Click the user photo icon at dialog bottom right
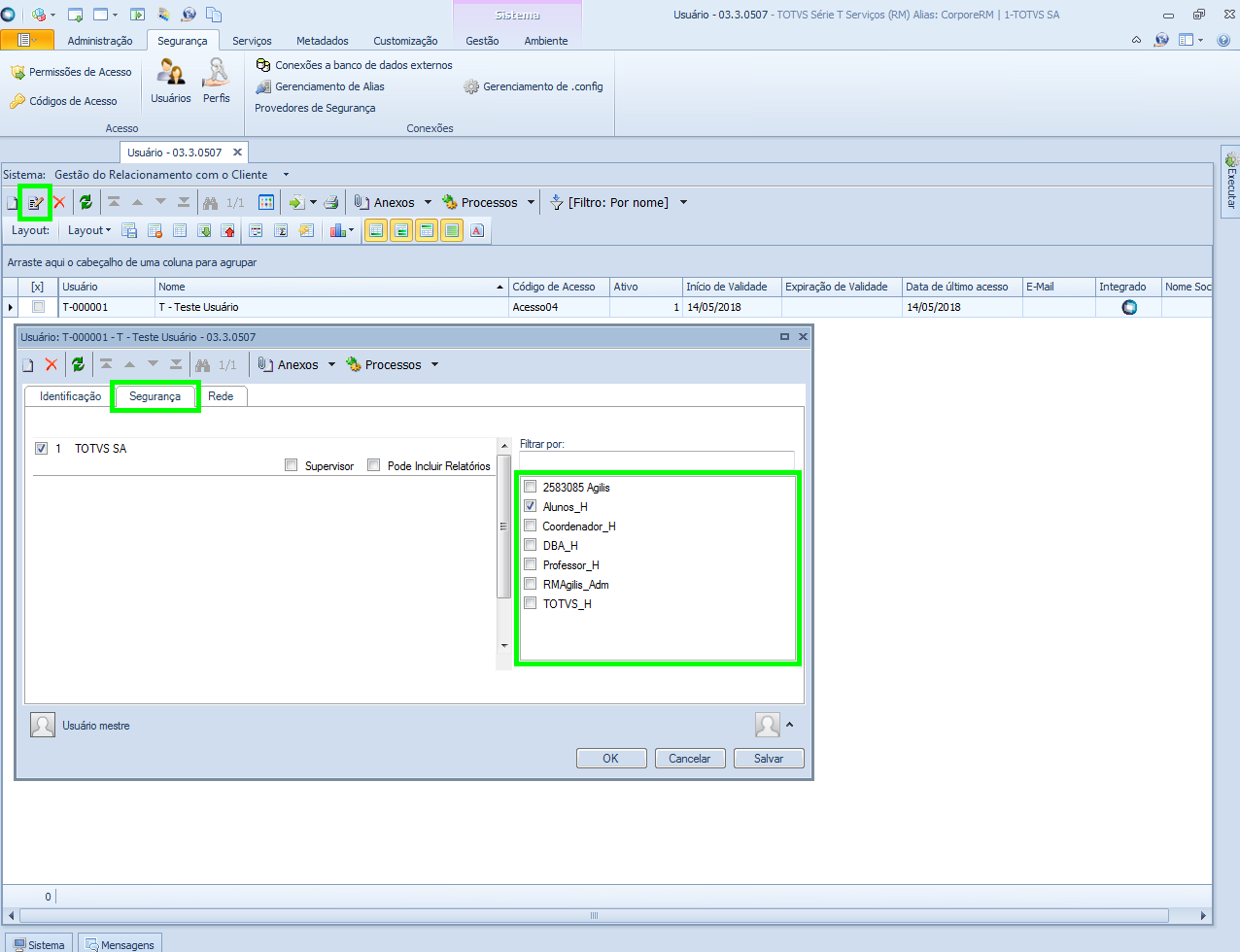Viewport: 1240px width, 952px height. 768,725
